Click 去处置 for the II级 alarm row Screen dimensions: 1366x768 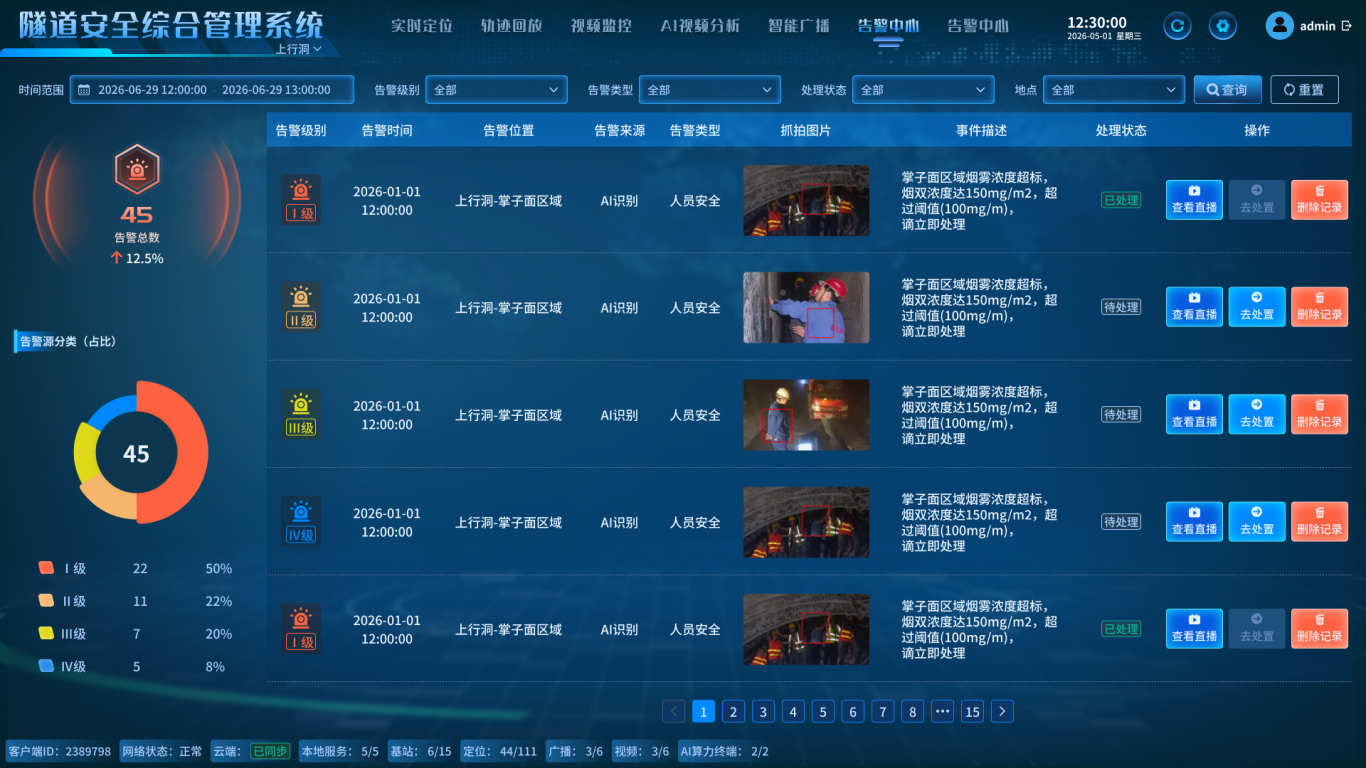1257,307
